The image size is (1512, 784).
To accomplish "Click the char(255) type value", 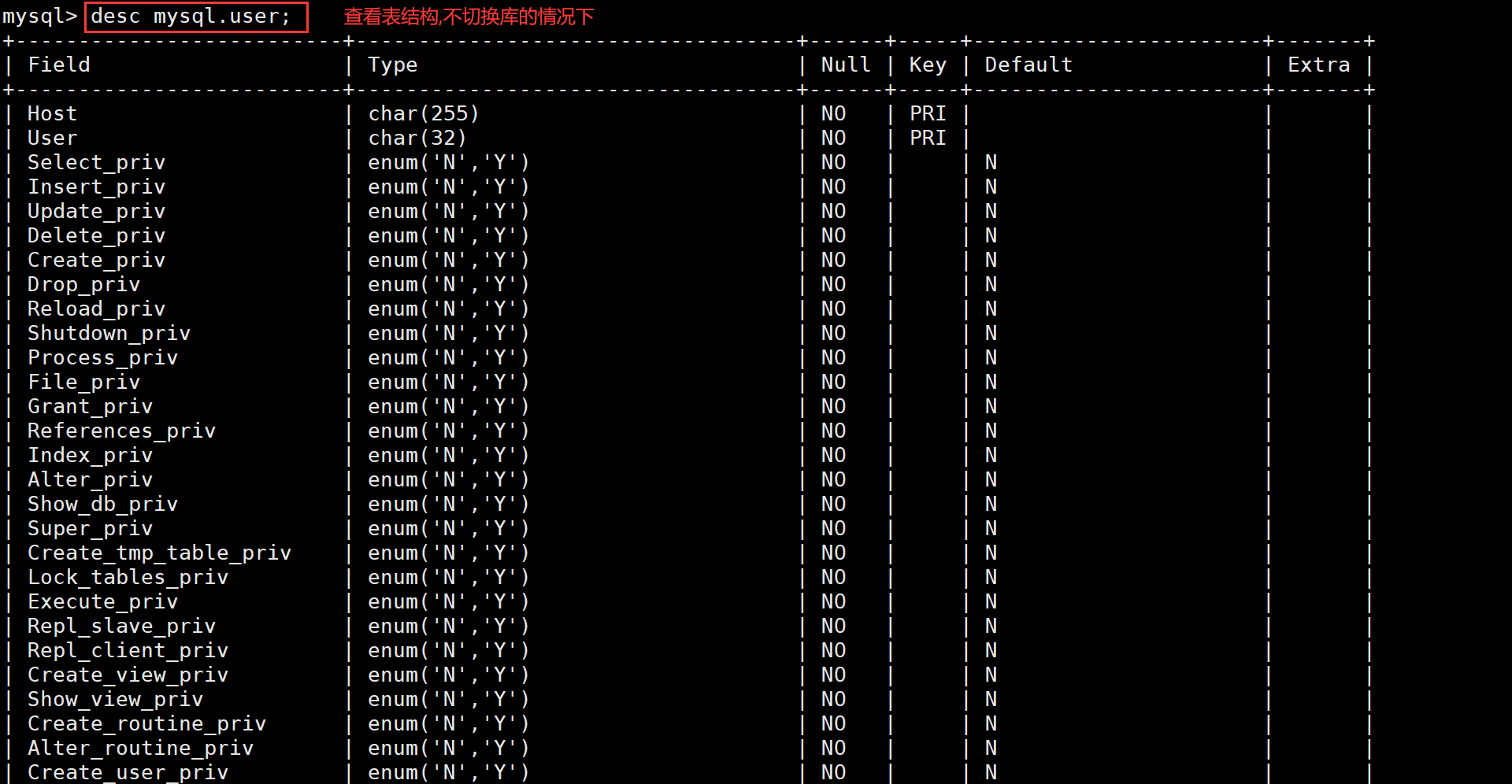I will [424, 113].
